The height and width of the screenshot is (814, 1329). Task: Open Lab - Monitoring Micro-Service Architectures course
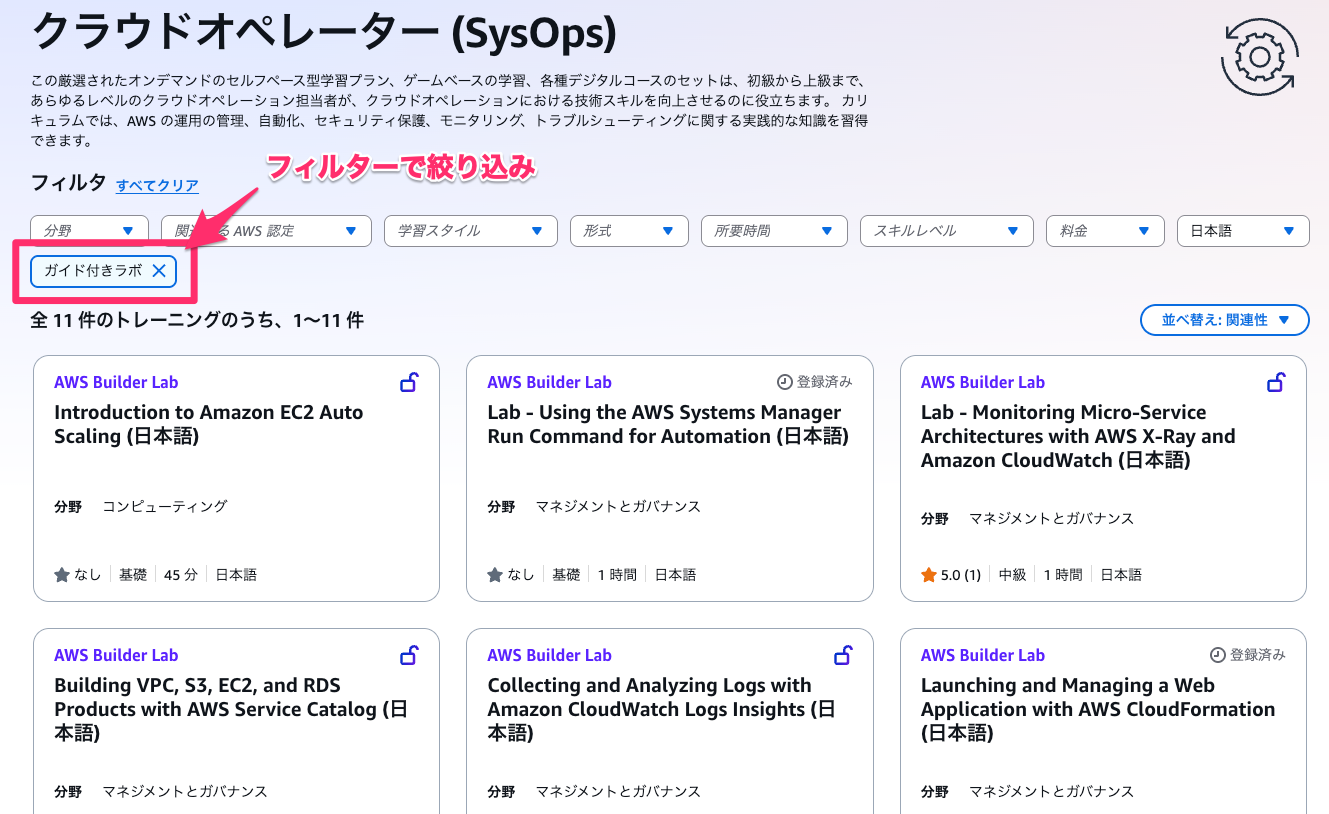[x=1078, y=436]
